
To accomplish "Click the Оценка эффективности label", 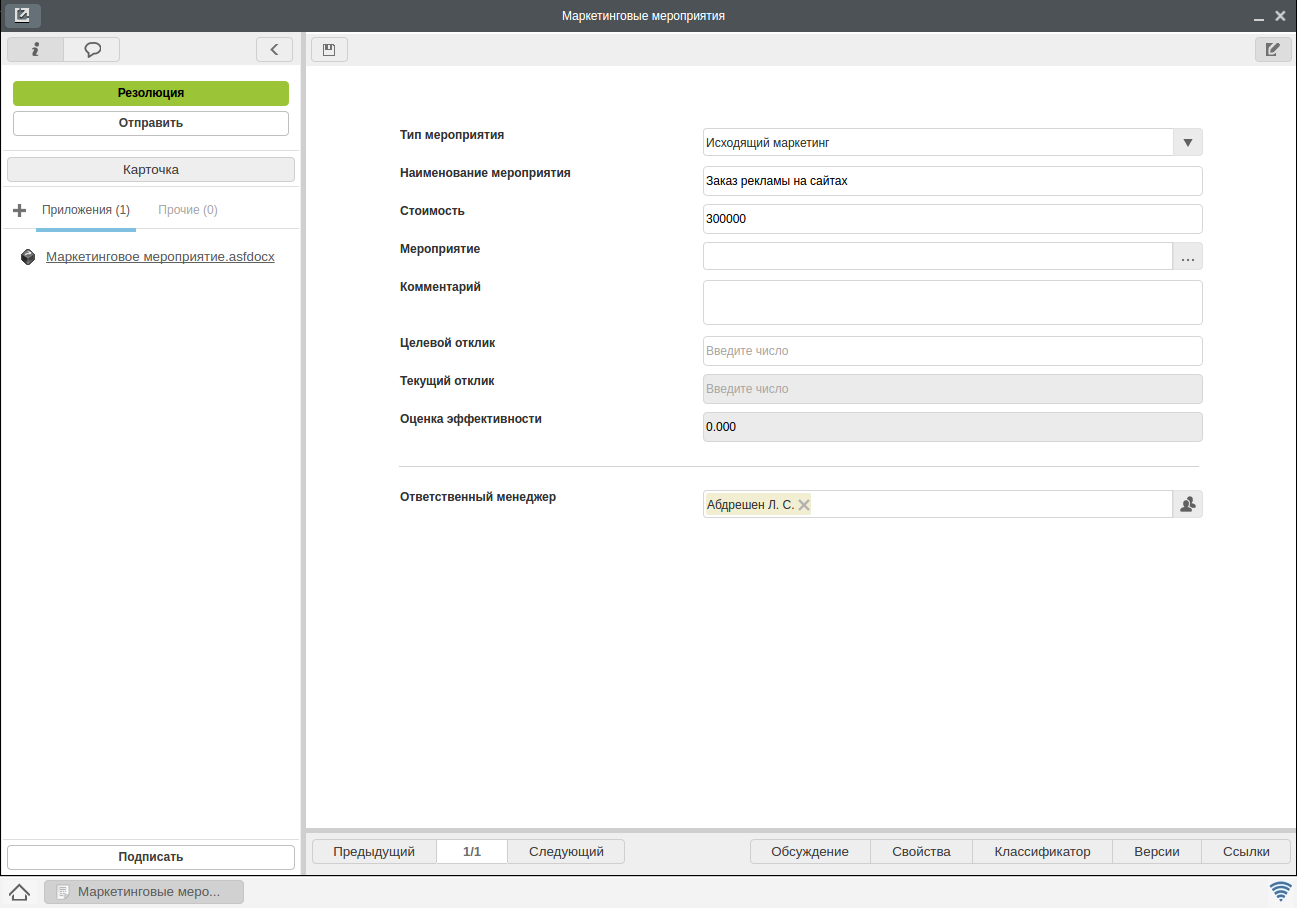I will click(x=471, y=419).
